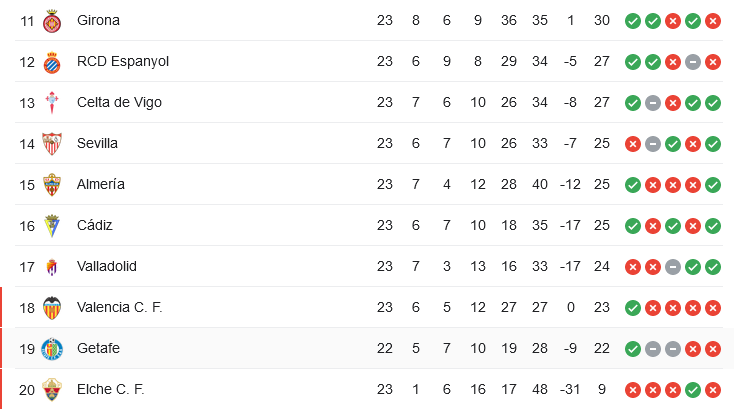Viewport: 734px width, 412px height.
Task: Open the Almería crest icon
Action: [52, 185]
